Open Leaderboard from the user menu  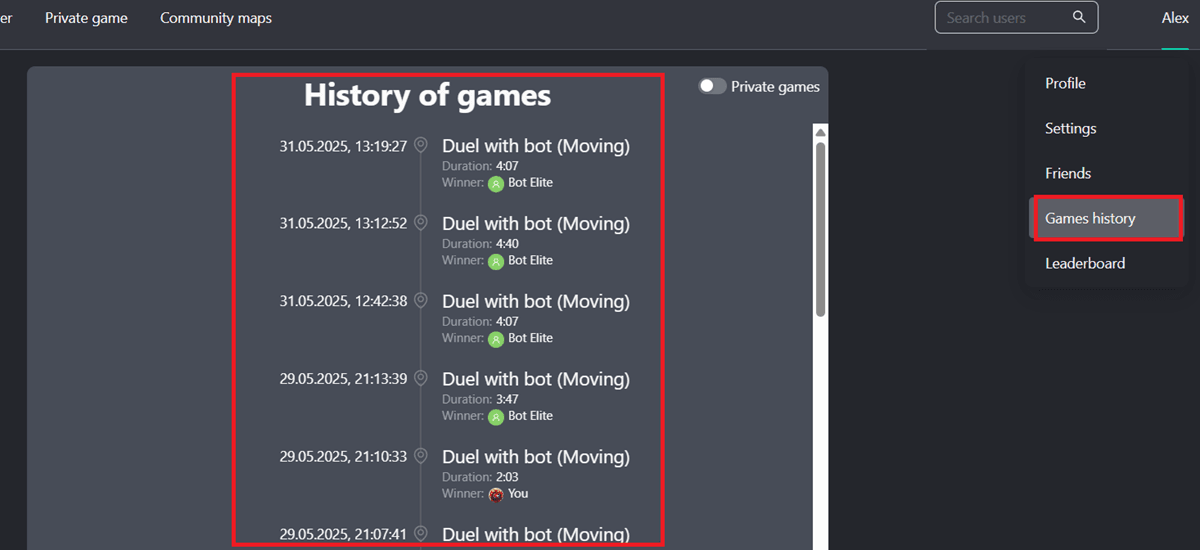click(1085, 263)
